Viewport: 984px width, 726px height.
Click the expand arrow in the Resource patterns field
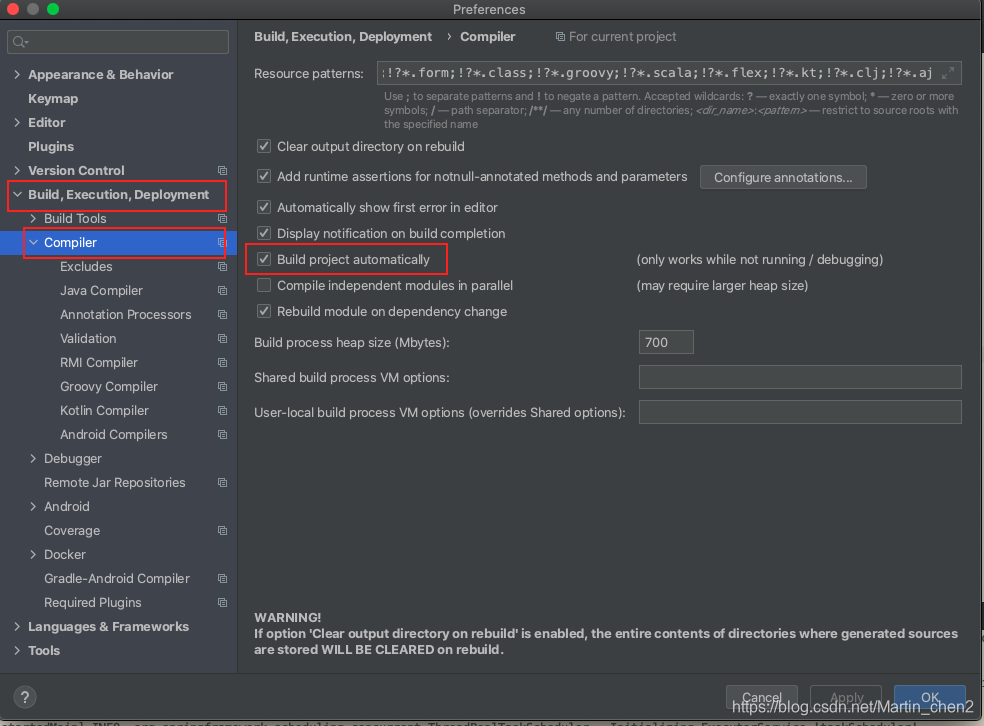tap(947, 73)
